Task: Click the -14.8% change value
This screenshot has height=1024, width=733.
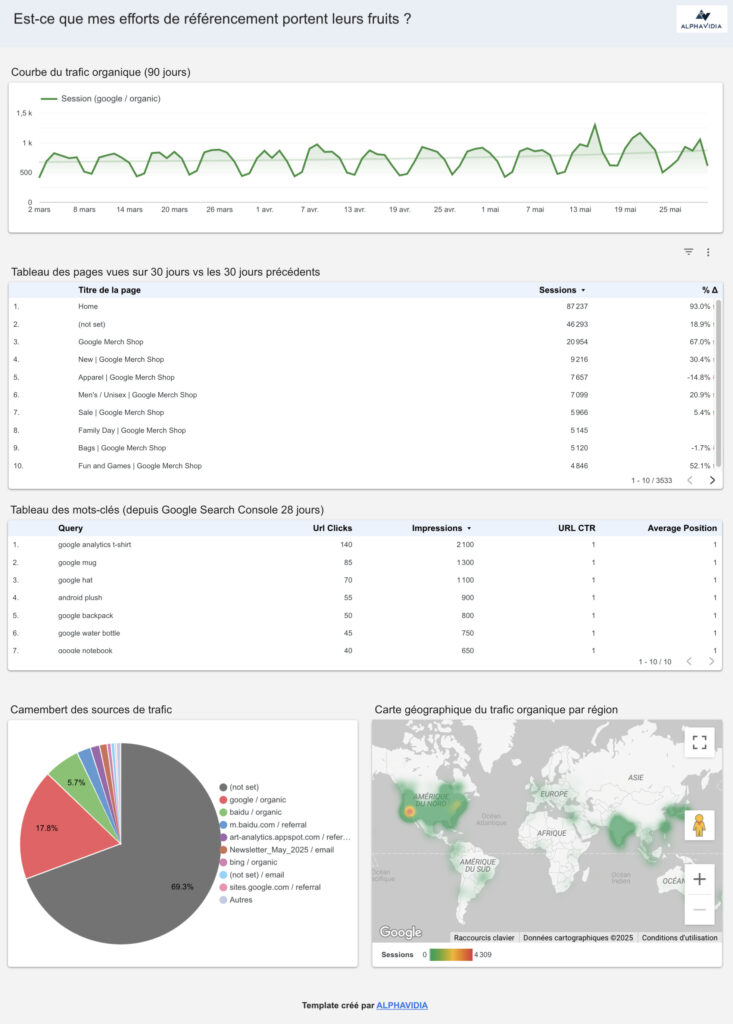Action: click(698, 377)
